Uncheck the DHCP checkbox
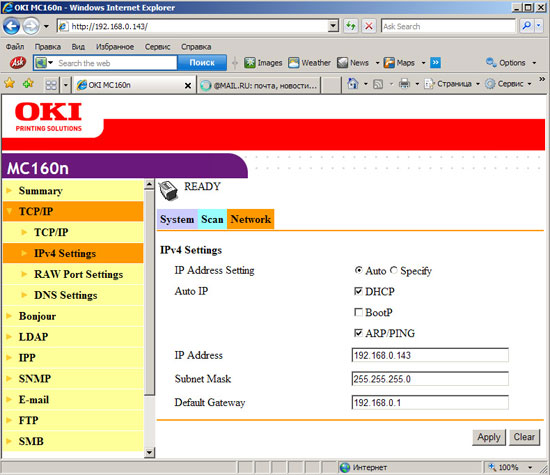The width and height of the screenshot is (550, 475). tap(358, 291)
